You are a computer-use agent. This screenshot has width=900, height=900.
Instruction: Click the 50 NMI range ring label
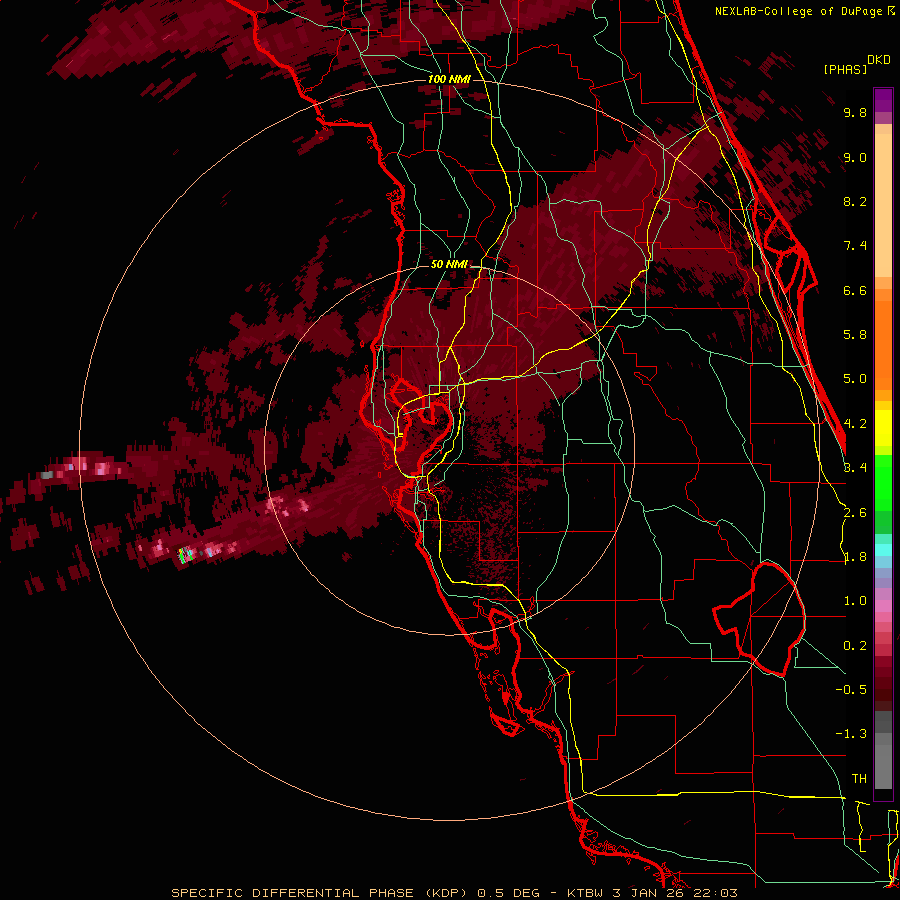[x=449, y=265]
